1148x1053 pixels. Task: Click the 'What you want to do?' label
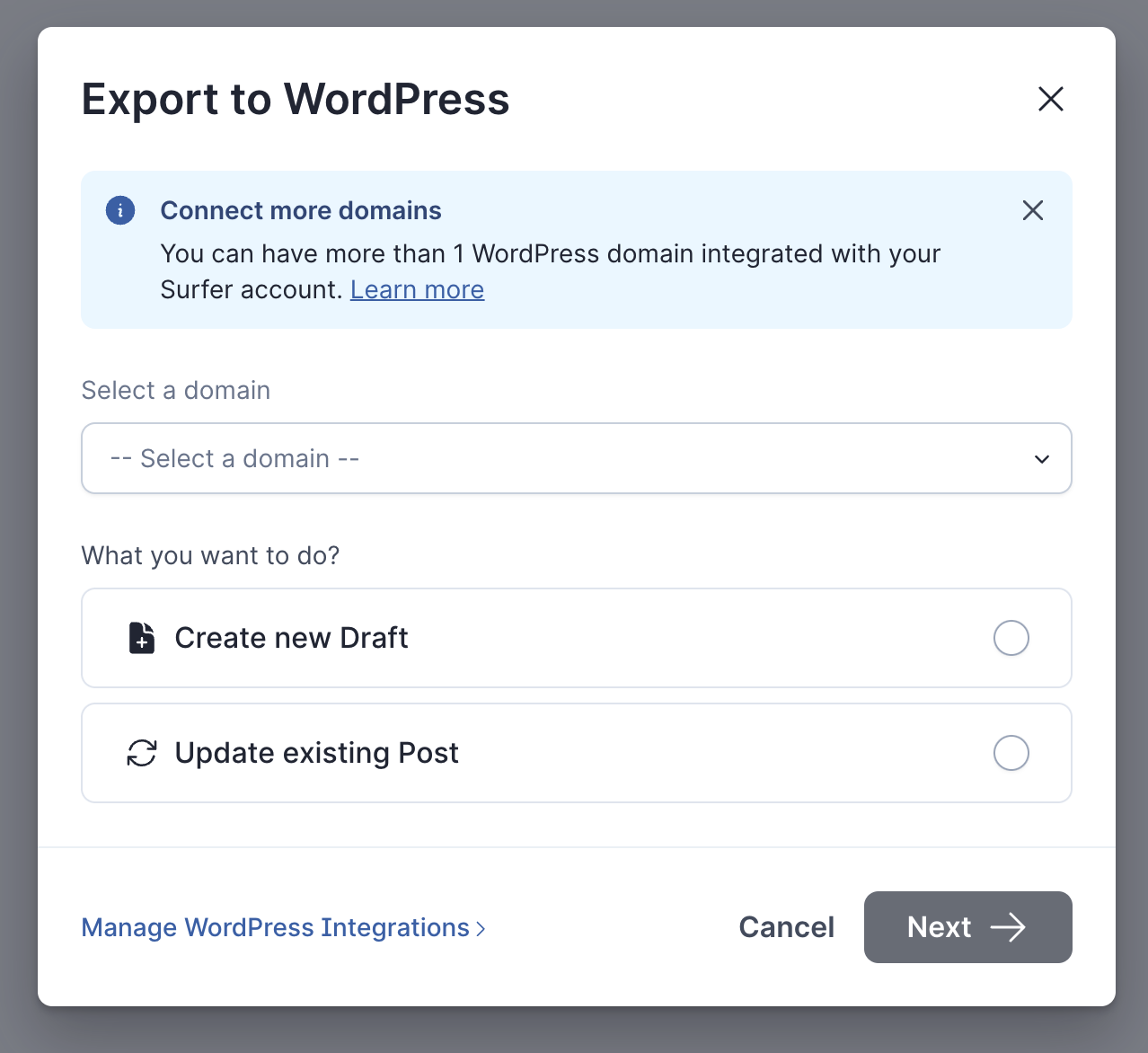point(210,555)
